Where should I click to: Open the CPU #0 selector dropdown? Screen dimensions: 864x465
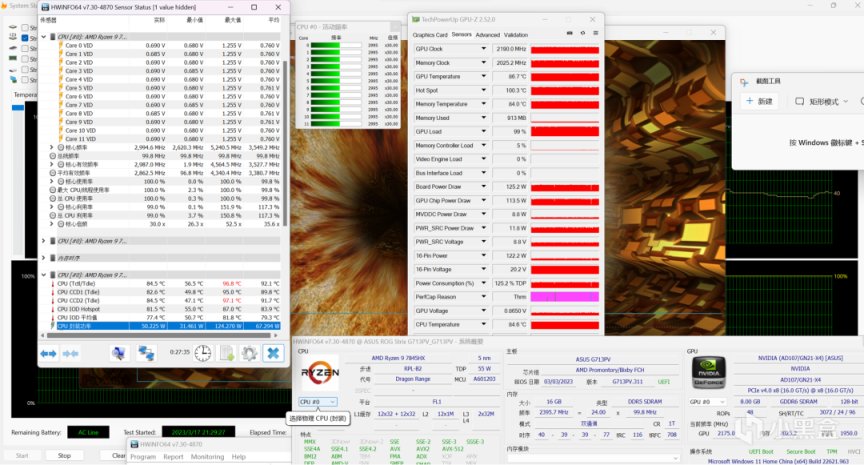pyautogui.click(x=318, y=402)
